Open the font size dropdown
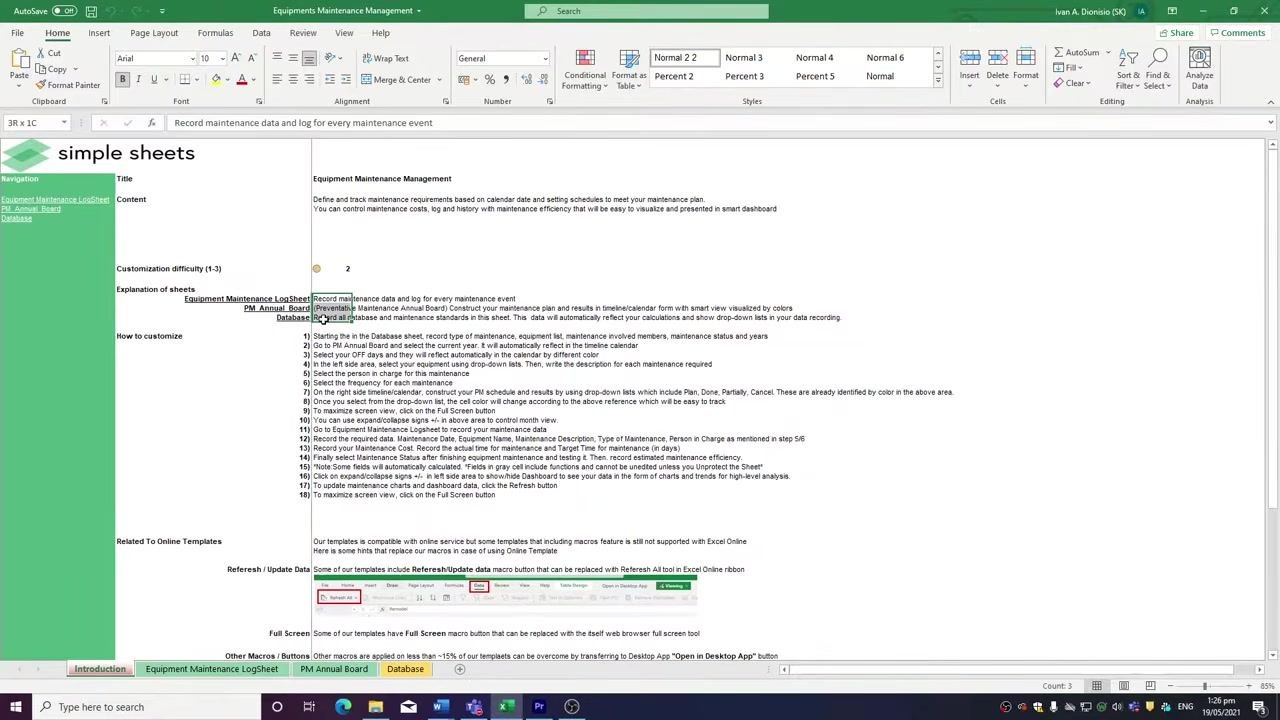This screenshot has height=720, width=1280. tap(222, 58)
